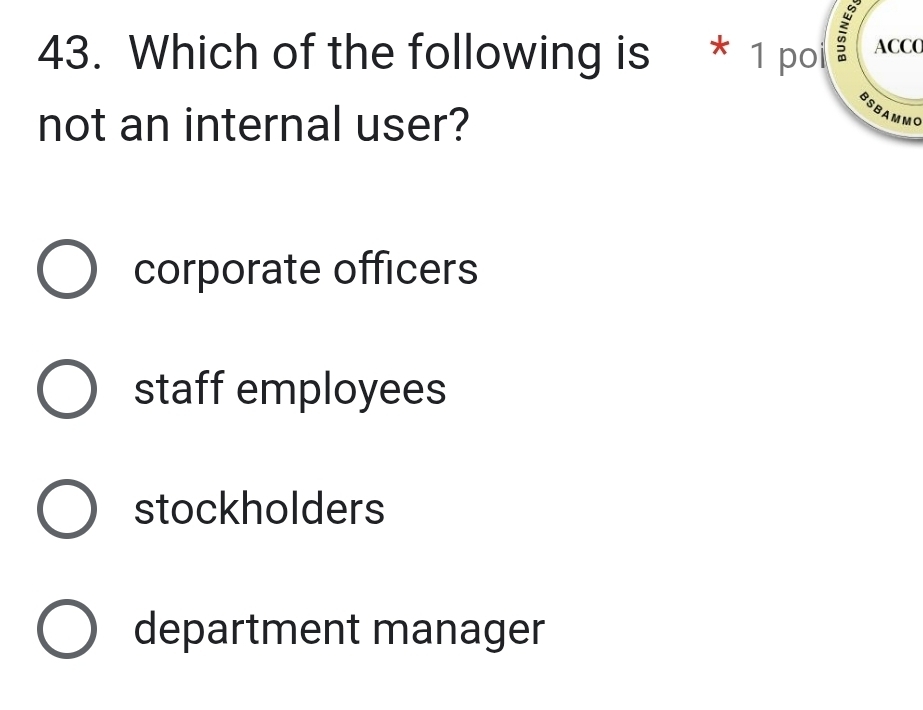Screen dimensions: 923x710
Task: Click the '1 poi' points label
Action: (x=785, y=56)
